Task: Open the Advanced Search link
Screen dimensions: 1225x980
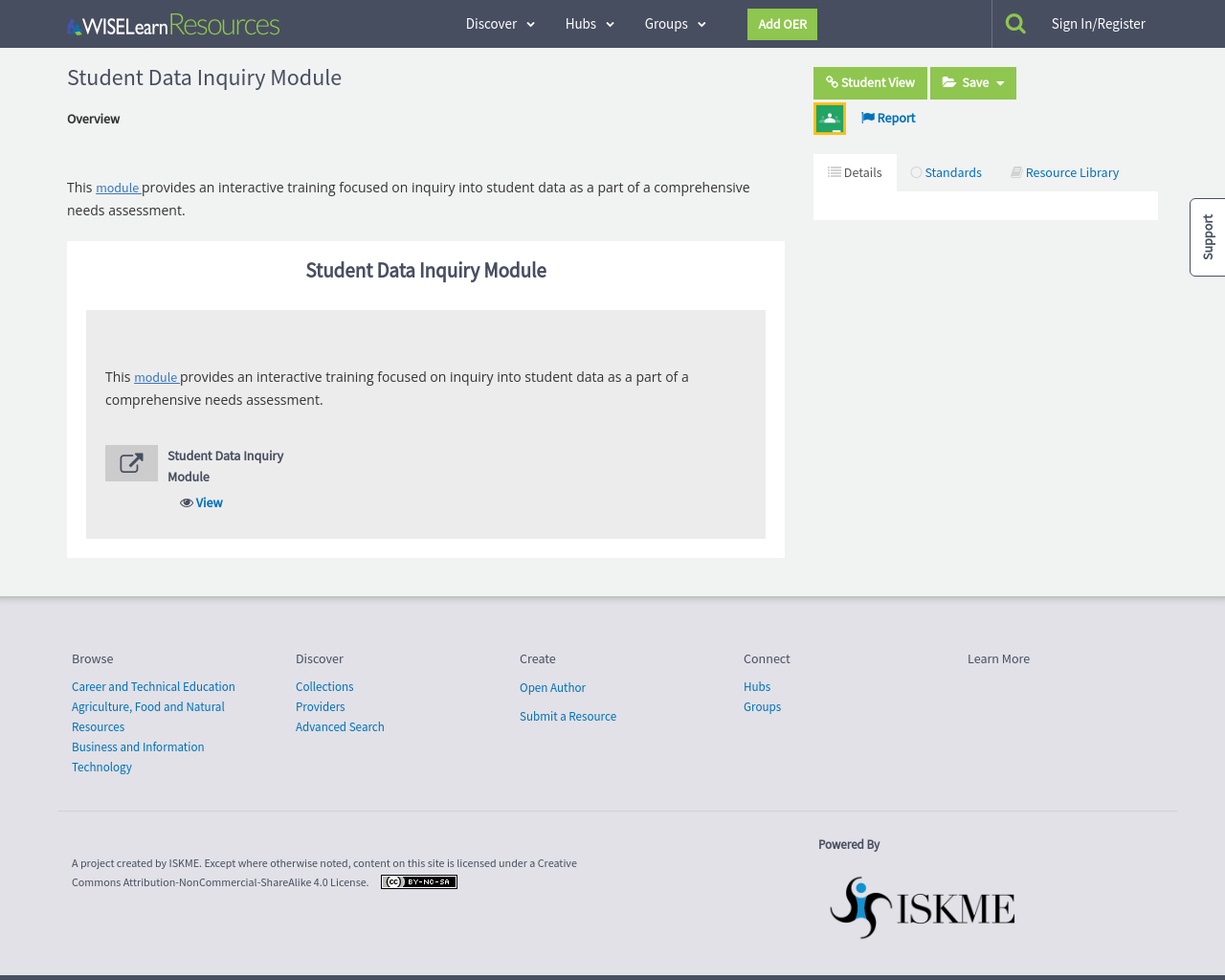Action: (340, 726)
